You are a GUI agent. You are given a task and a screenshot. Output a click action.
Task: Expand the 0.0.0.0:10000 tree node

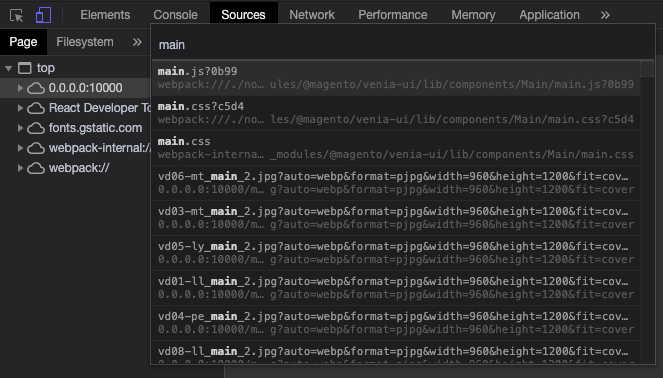tap(20, 88)
